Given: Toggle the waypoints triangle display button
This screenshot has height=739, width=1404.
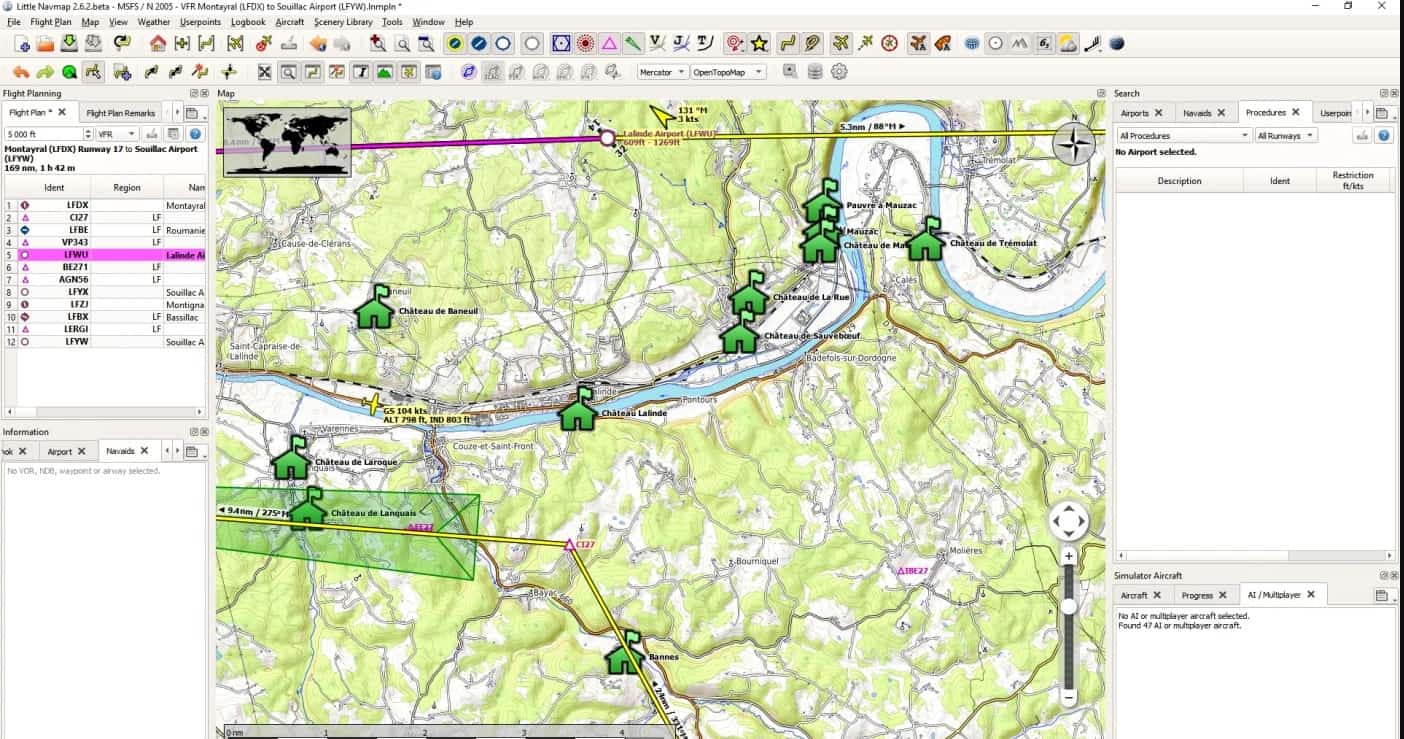Looking at the screenshot, I should (609, 43).
